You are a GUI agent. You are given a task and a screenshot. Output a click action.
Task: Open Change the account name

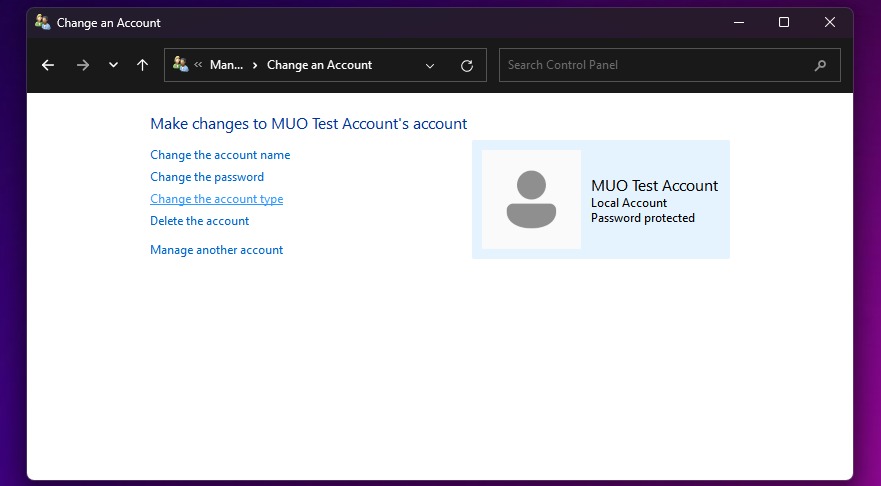click(220, 155)
